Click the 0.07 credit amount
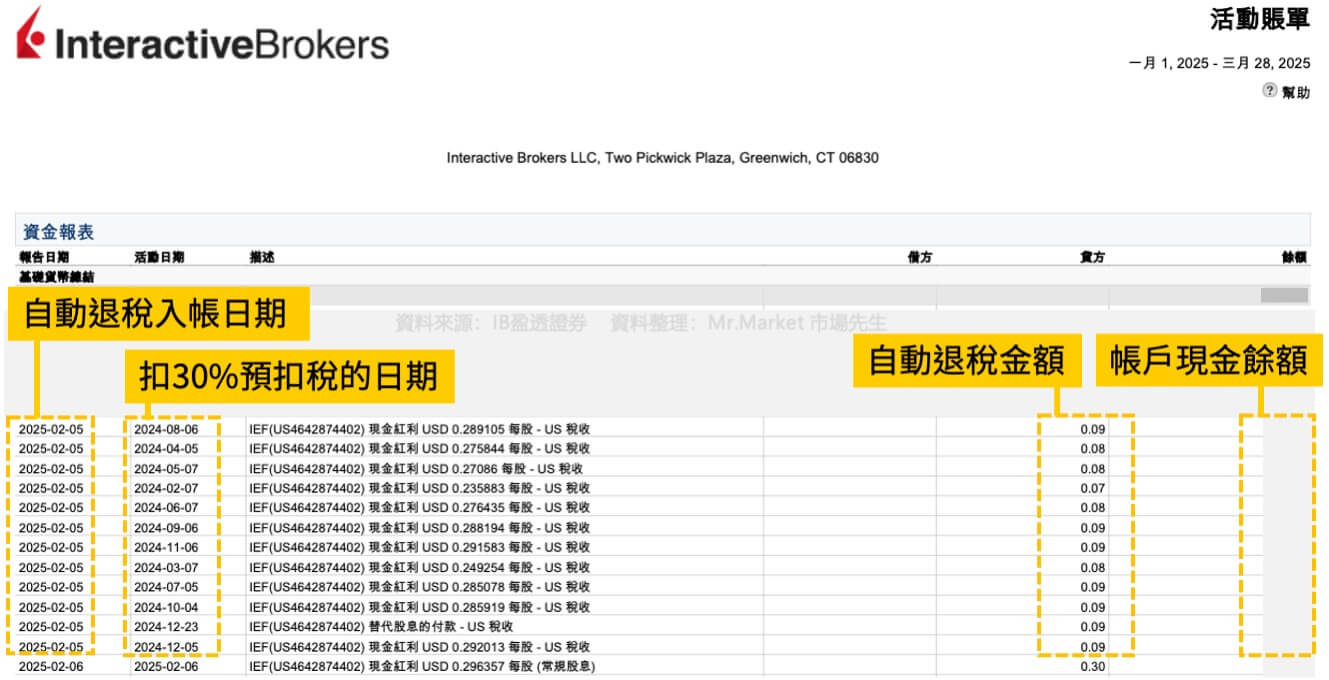Screen dimensions: 1329x680 (x=1092, y=488)
